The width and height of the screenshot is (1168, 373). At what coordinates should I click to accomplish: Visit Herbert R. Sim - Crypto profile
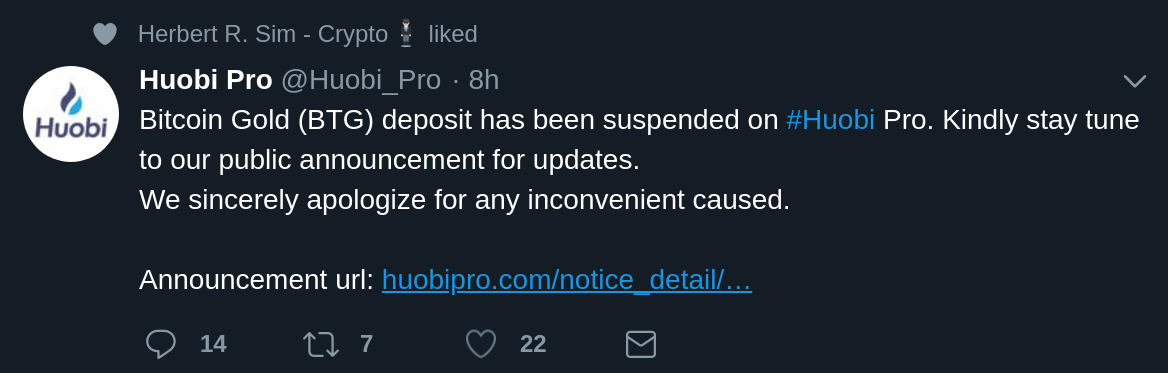[263, 34]
